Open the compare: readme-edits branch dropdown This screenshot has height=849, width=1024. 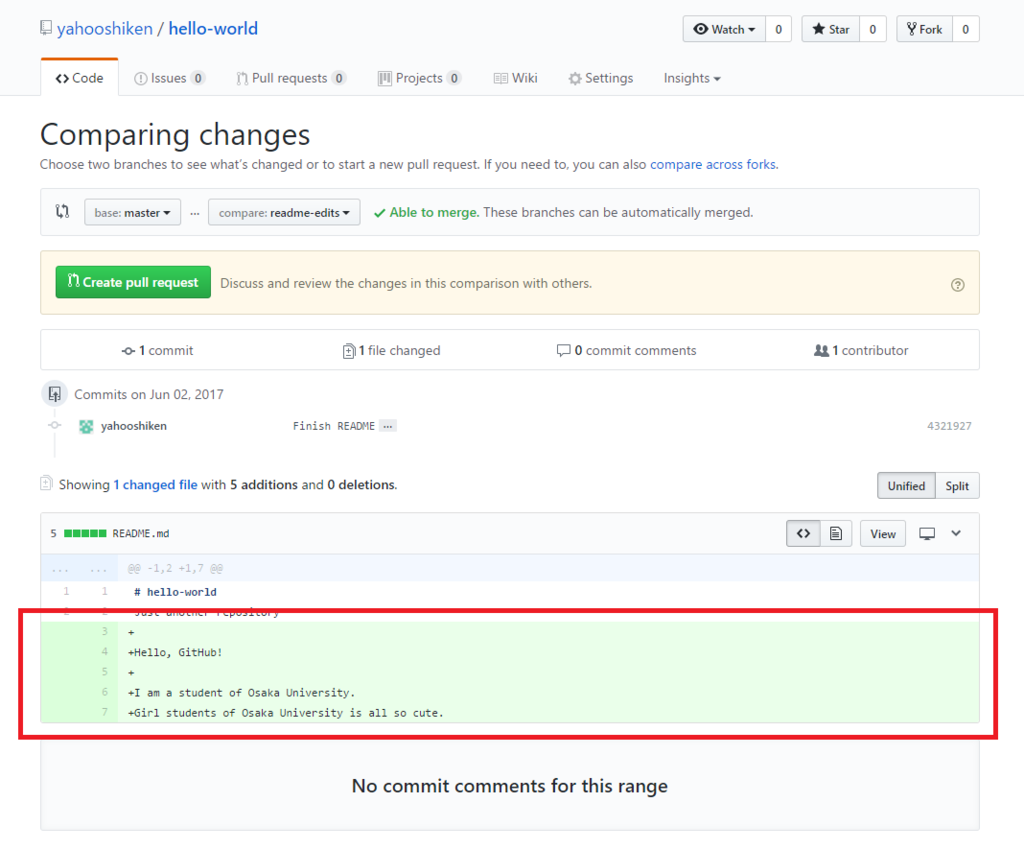pyautogui.click(x=284, y=212)
